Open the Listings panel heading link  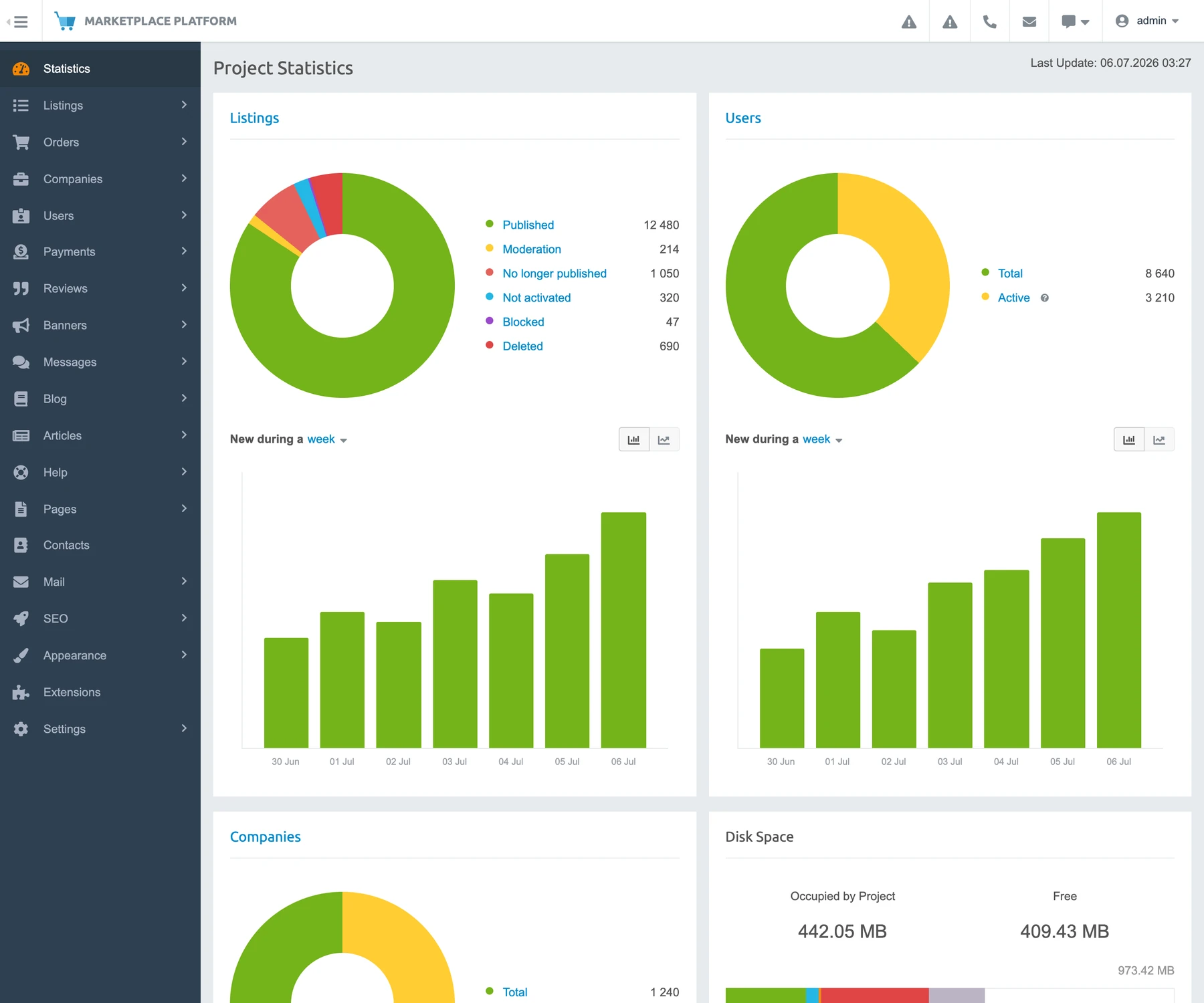pyautogui.click(x=254, y=118)
